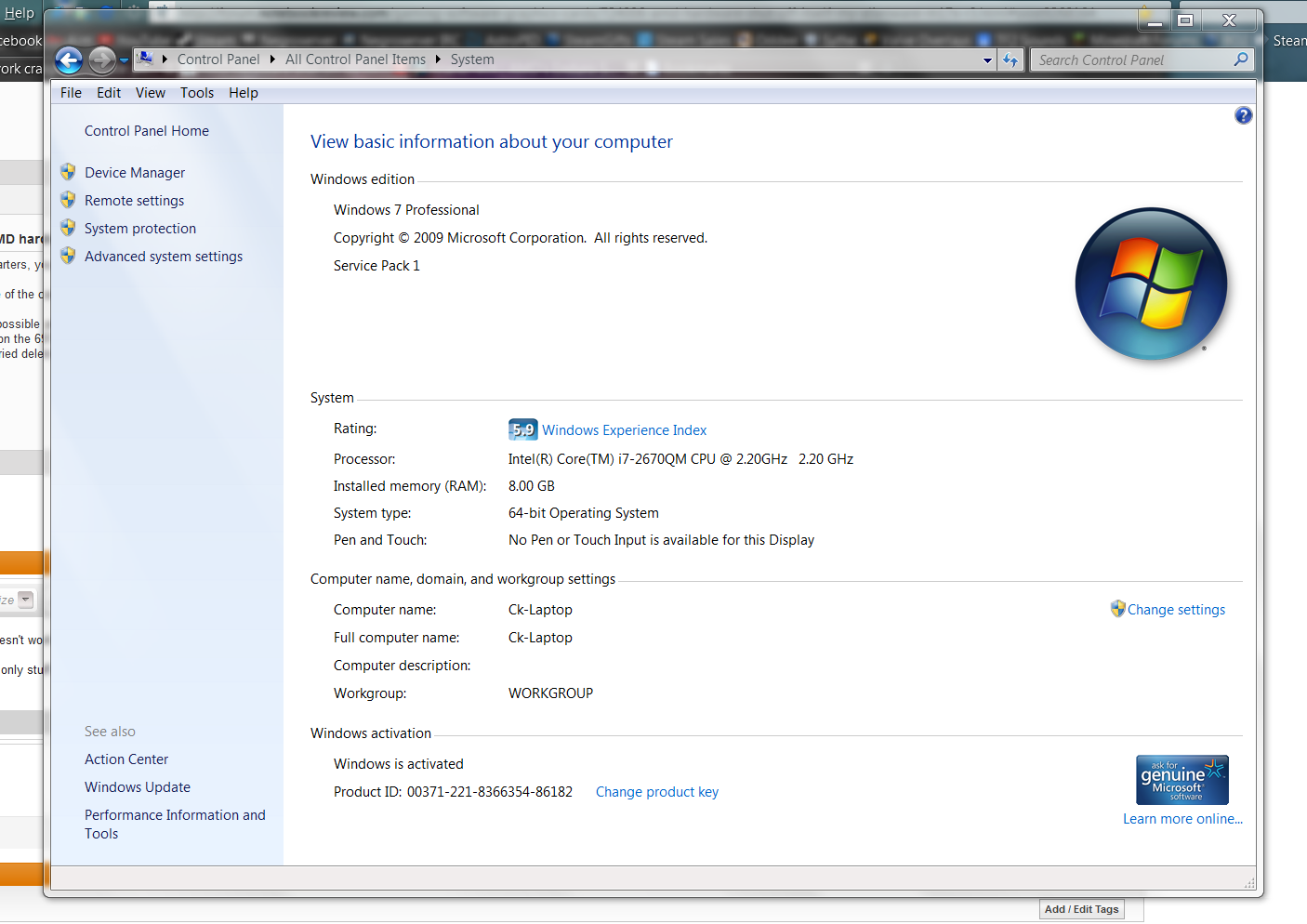Image resolution: width=1307 pixels, height=924 pixels.
Task: Click shield icon beside Remote settings
Action: pyautogui.click(x=68, y=200)
